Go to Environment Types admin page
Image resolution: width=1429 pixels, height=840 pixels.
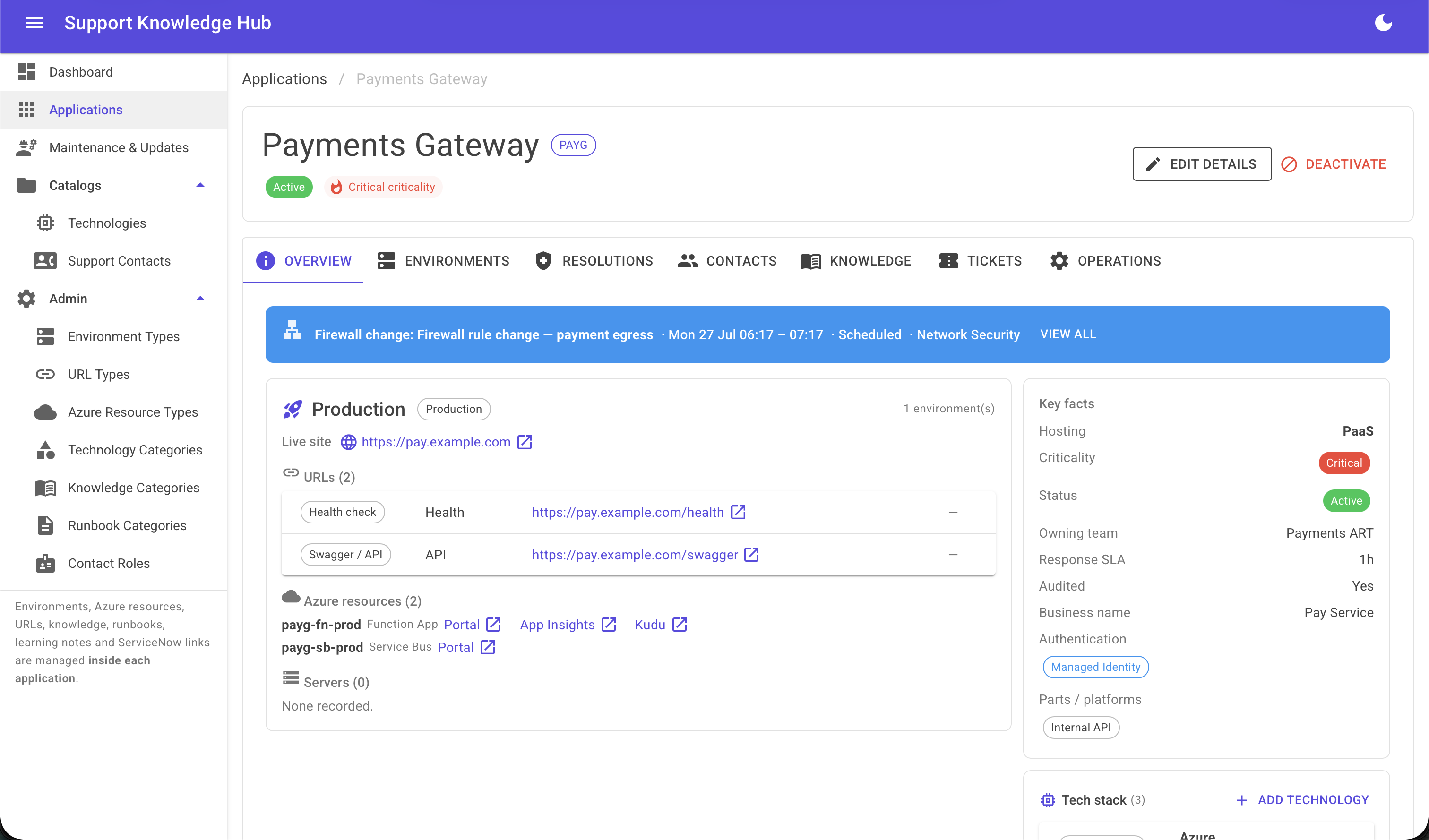[x=113, y=336]
